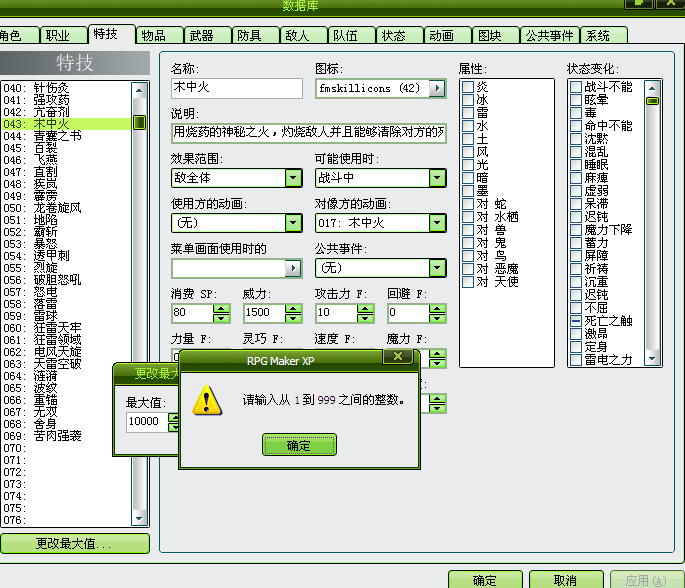Click the 状态变化 list scroll-down arrow
The image size is (685, 588).
click(652, 359)
